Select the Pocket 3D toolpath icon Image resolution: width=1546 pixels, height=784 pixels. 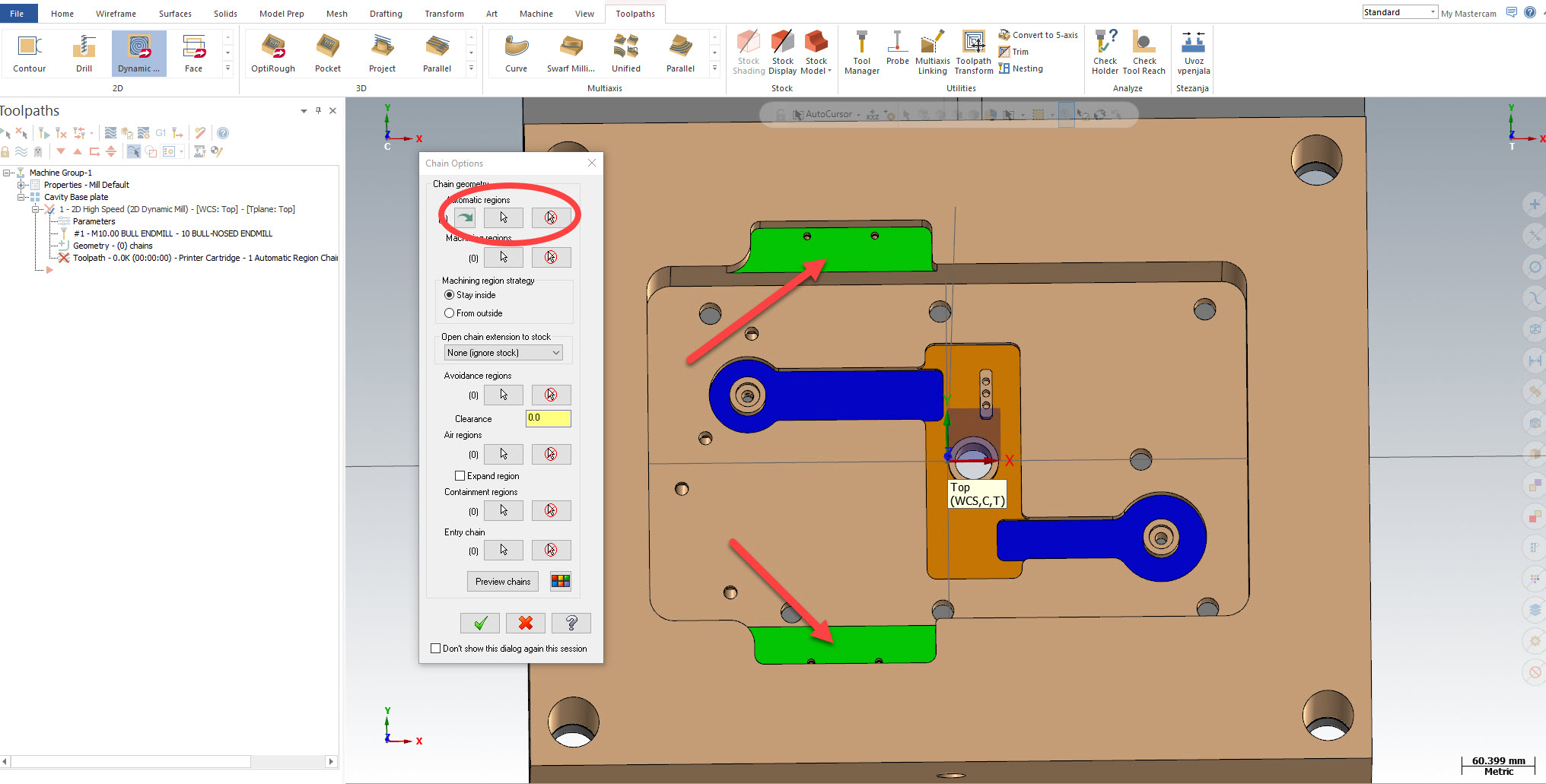point(328,52)
